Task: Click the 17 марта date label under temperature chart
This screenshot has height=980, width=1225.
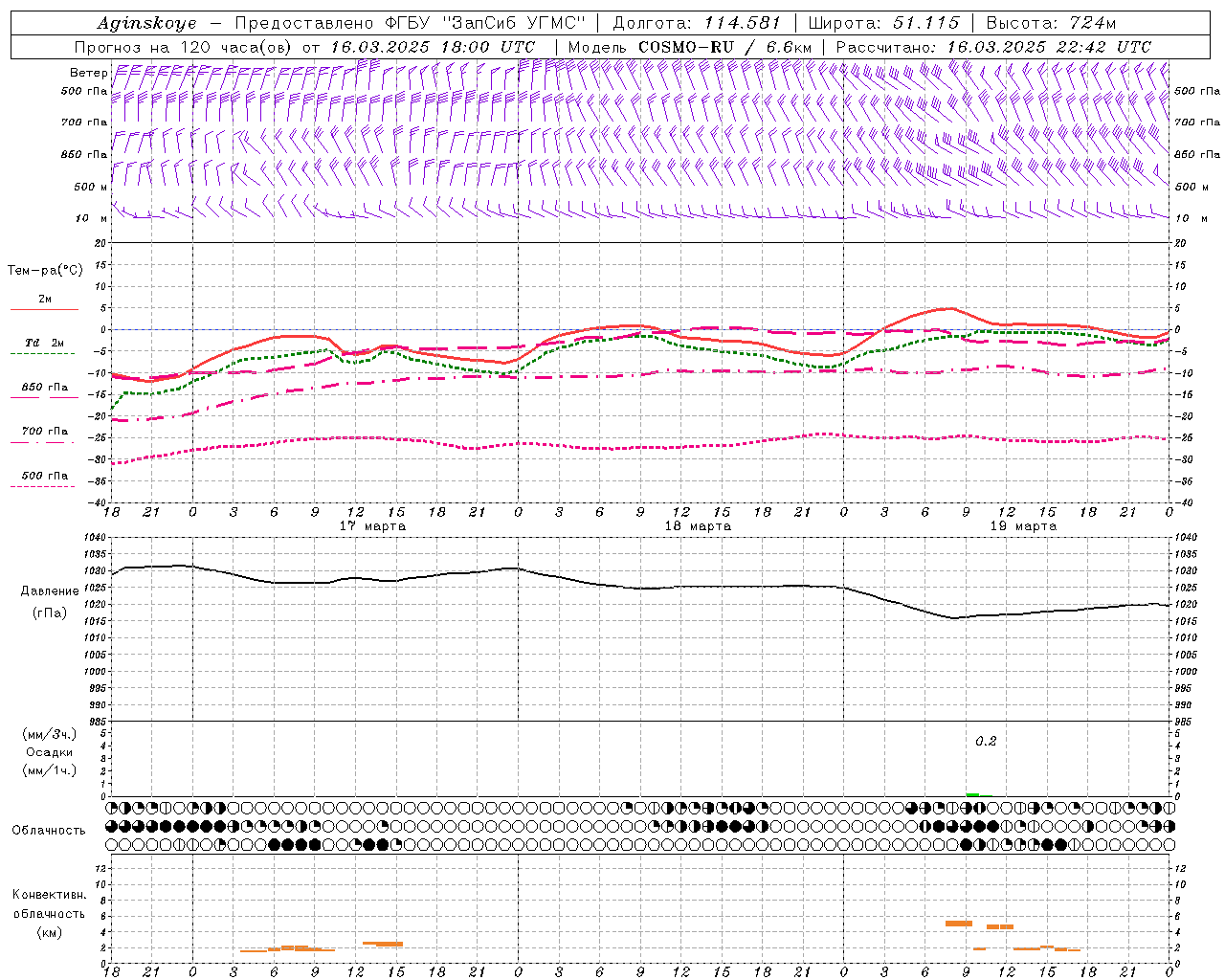Action: [372, 526]
